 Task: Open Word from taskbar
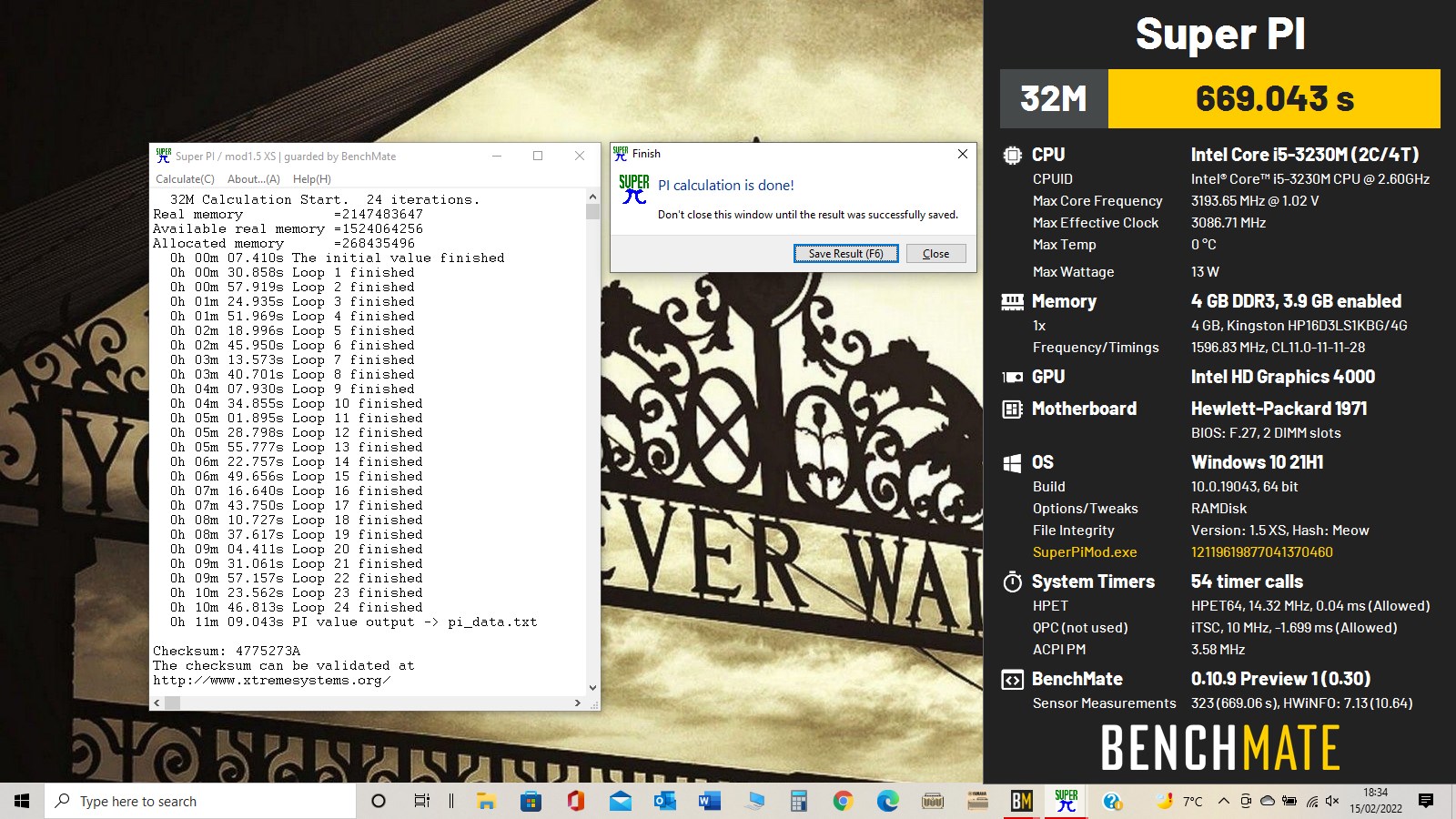709,801
